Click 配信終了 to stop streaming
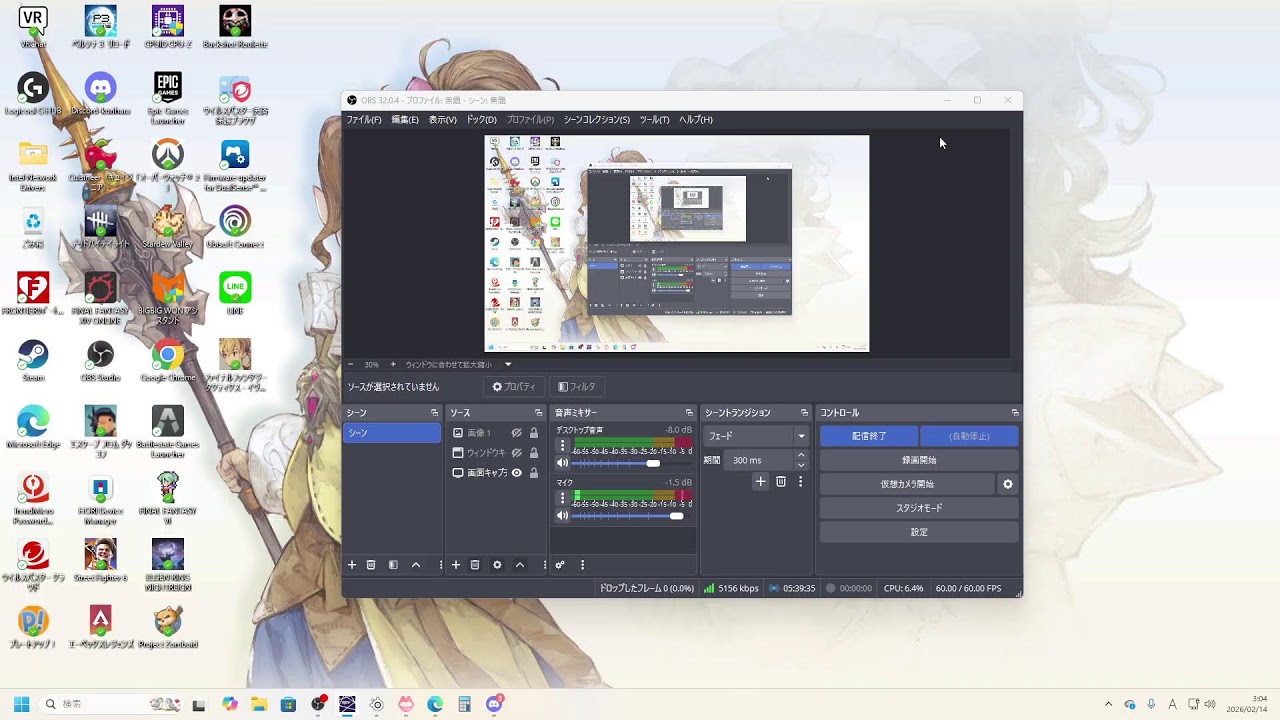 (869, 436)
